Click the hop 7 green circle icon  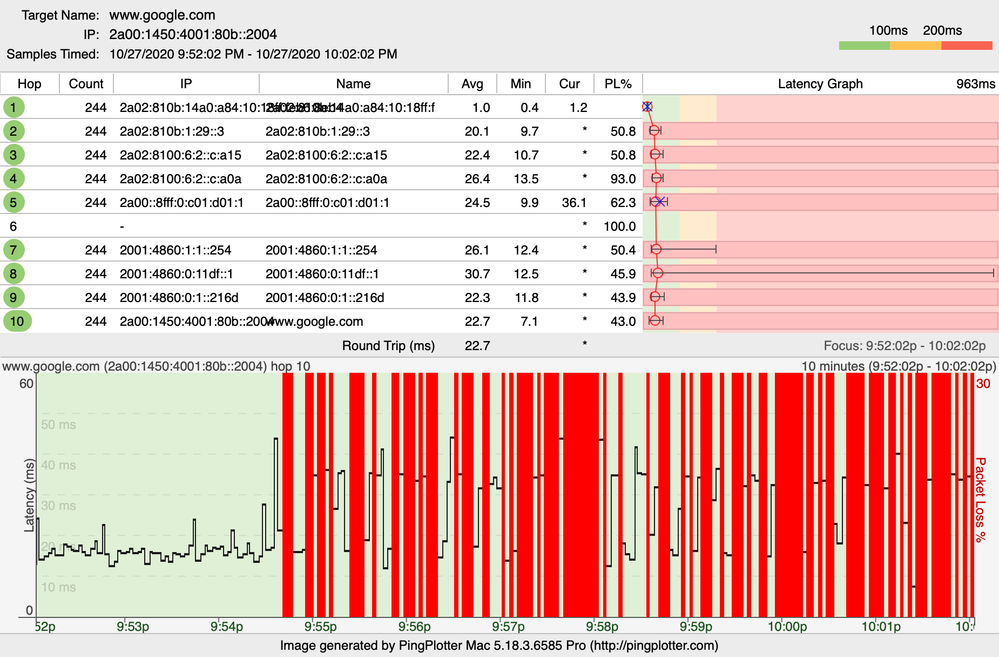pyautogui.click(x=13, y=250)
